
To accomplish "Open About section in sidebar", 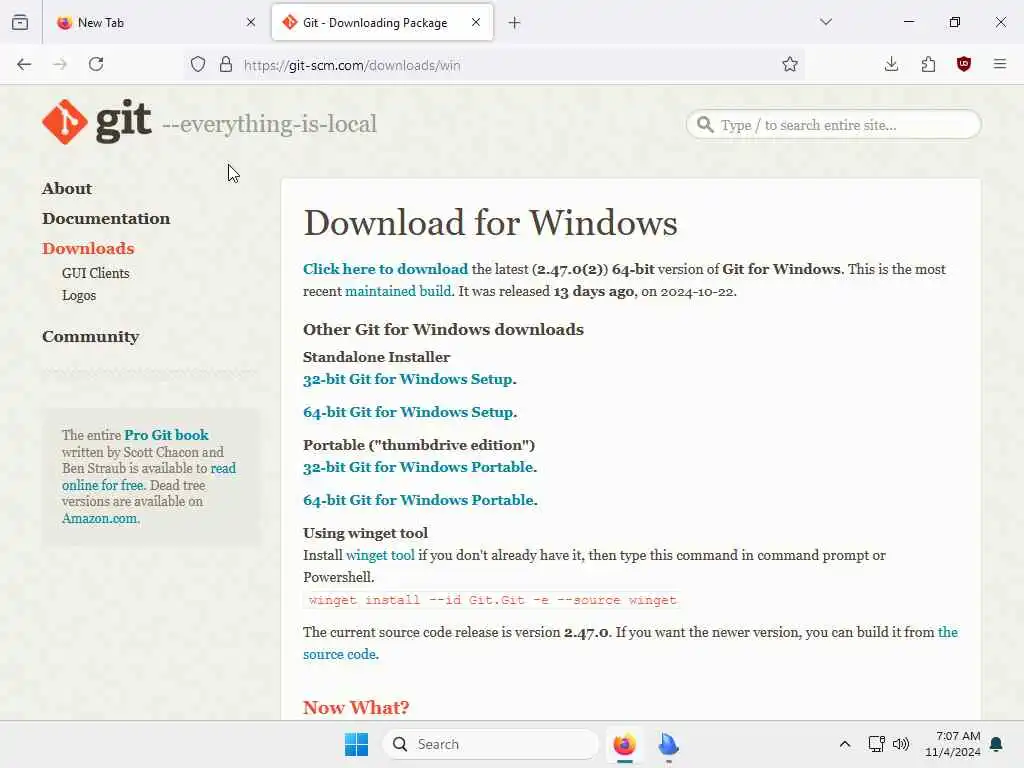I will (67, 189).
